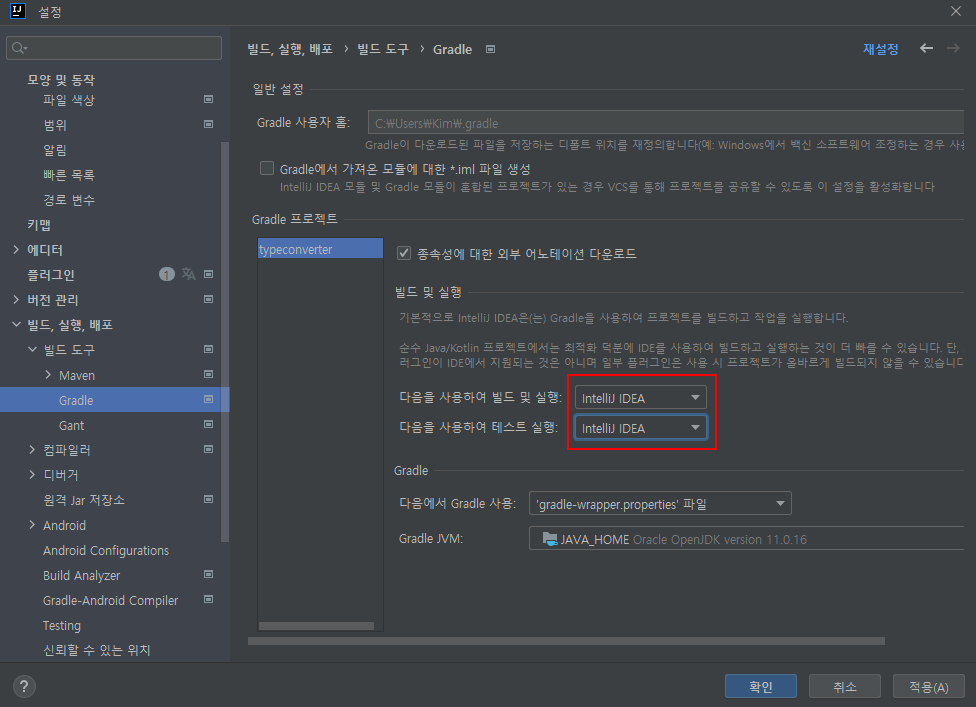Screen dimensions: 976x707
Task: Click project icon beside 원격 Jar 저장소
Action: (x=209, y=499)
